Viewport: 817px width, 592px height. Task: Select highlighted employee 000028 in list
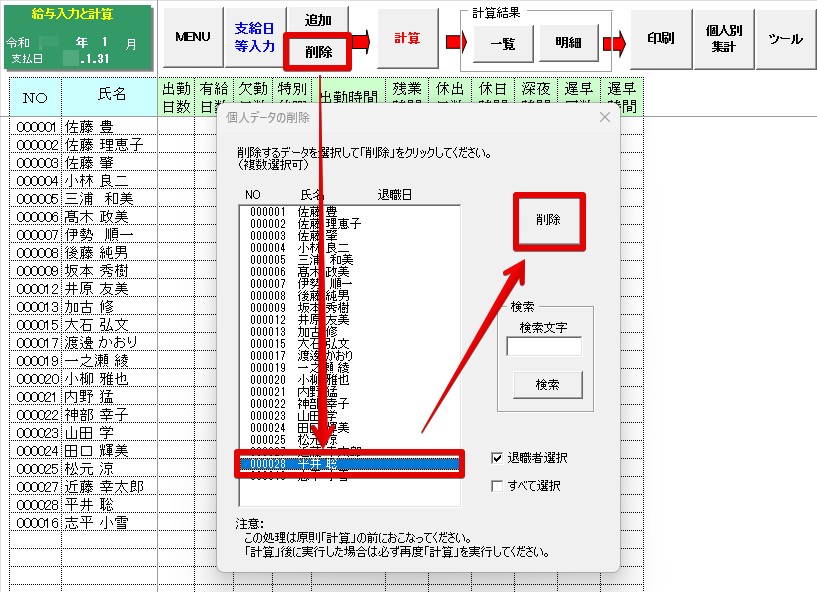click(x=348, y=463)
